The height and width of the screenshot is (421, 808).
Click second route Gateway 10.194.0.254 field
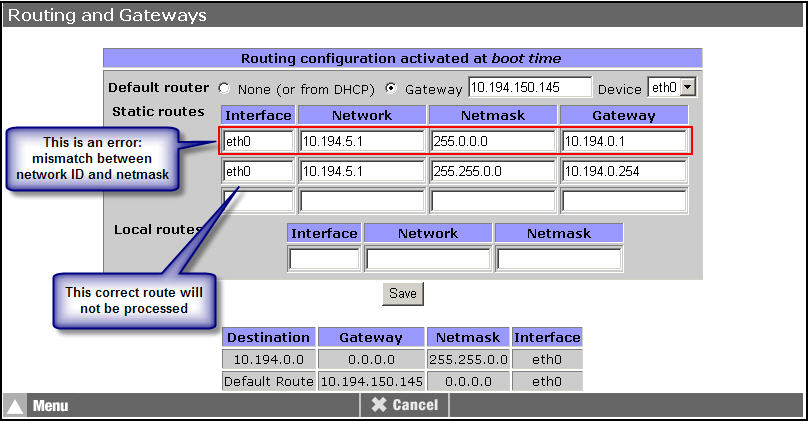click(624, 172)
